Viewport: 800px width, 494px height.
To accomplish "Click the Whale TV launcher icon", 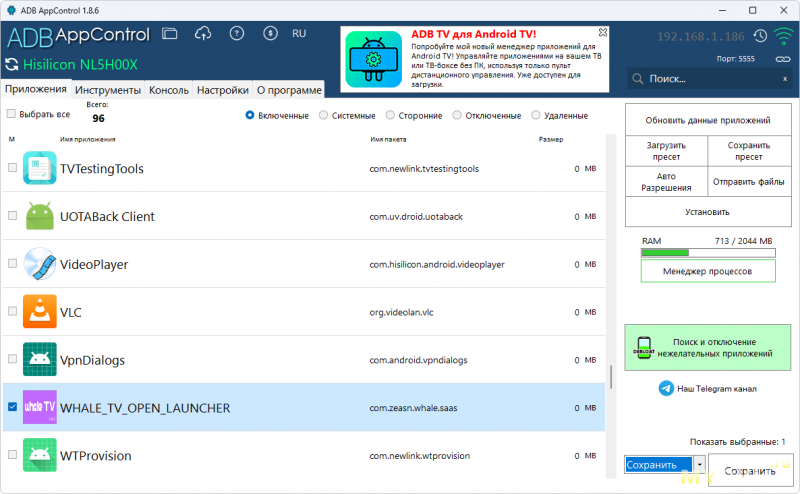I will [40, 407].
